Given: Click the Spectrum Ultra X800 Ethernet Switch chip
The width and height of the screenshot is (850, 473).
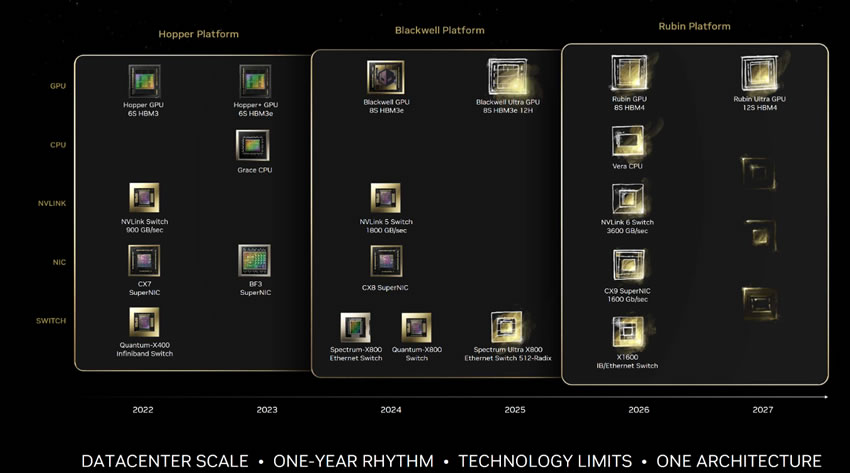Looking at the screenshot, I should [x=507, y=327].
